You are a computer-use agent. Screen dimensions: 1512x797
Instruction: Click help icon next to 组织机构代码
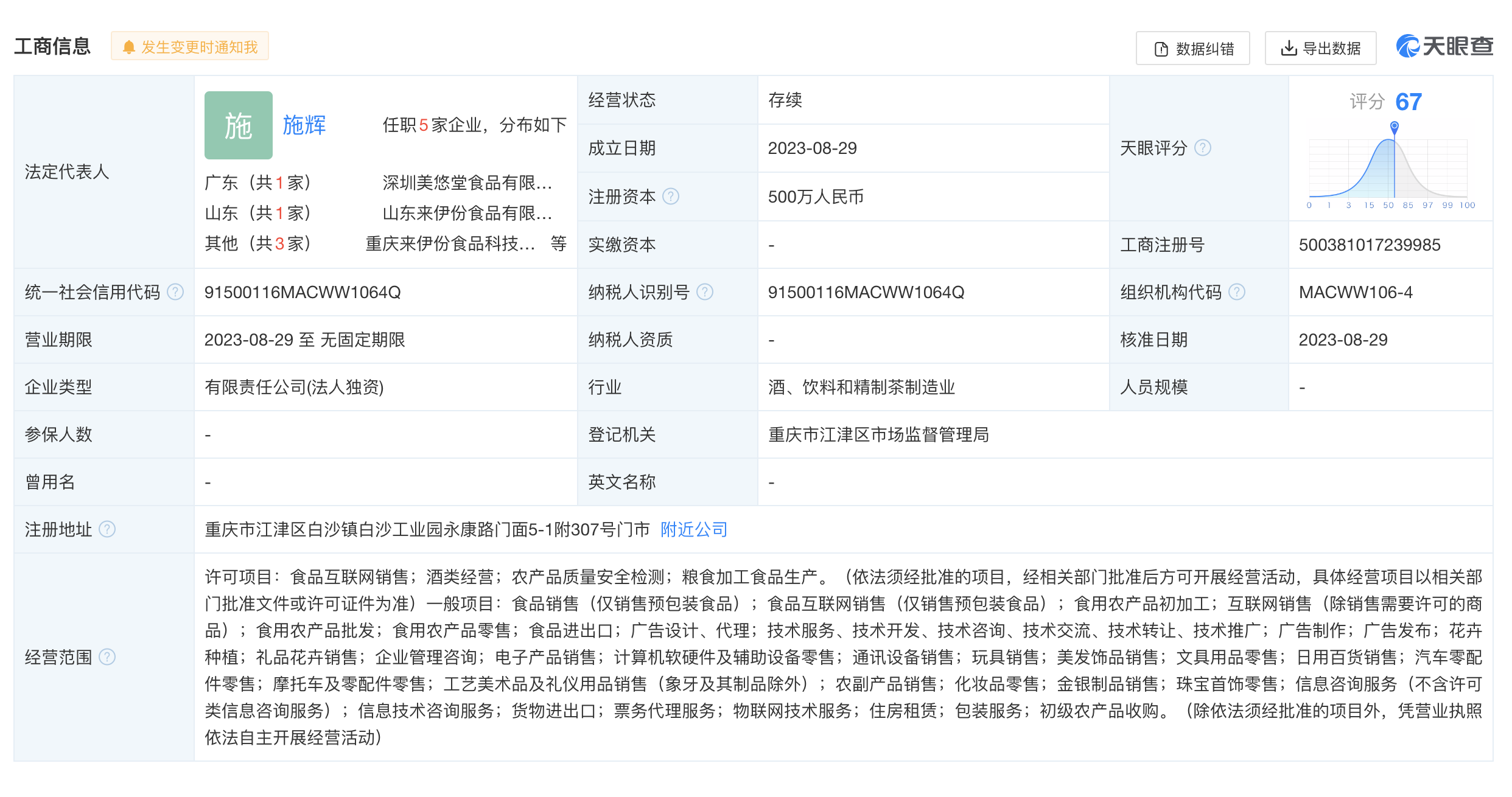1236,292
